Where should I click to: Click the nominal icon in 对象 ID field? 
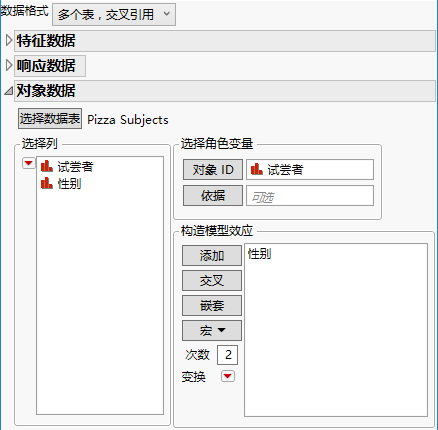257,169
